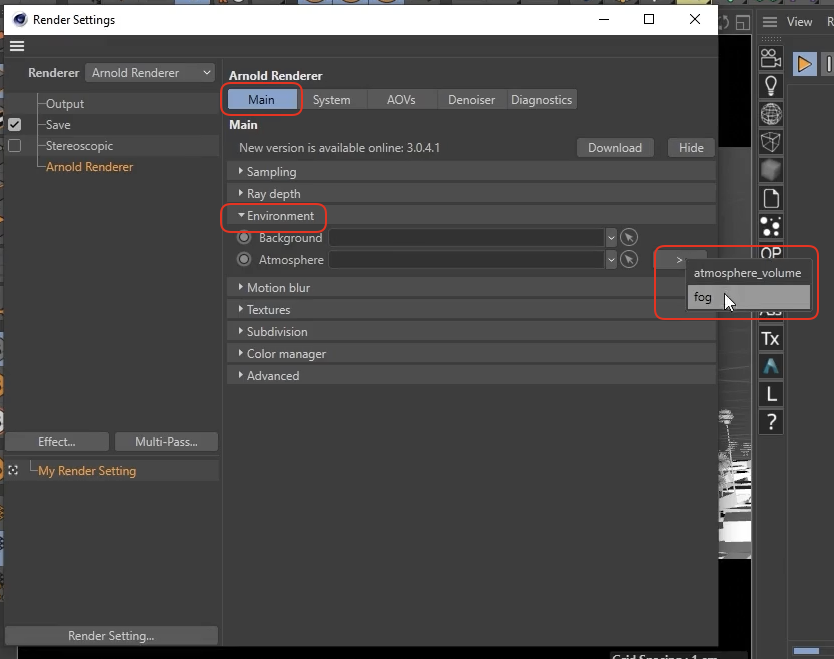Click the orange play render icon
This screenshot has width=834, height=659.
coord(805,64)
